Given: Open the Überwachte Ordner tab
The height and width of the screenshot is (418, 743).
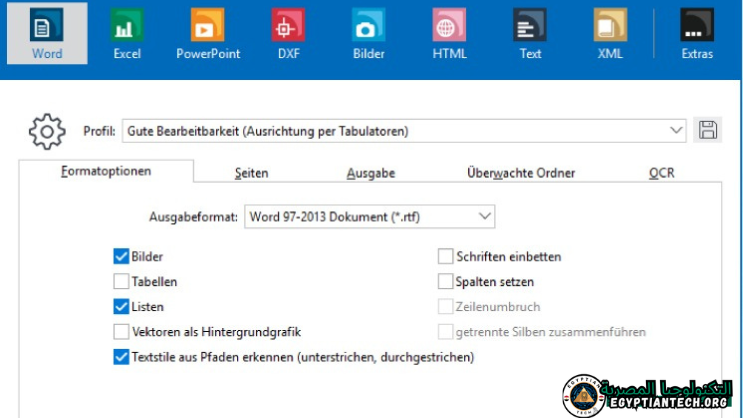Looking at the screenshot, I should 520,173.
